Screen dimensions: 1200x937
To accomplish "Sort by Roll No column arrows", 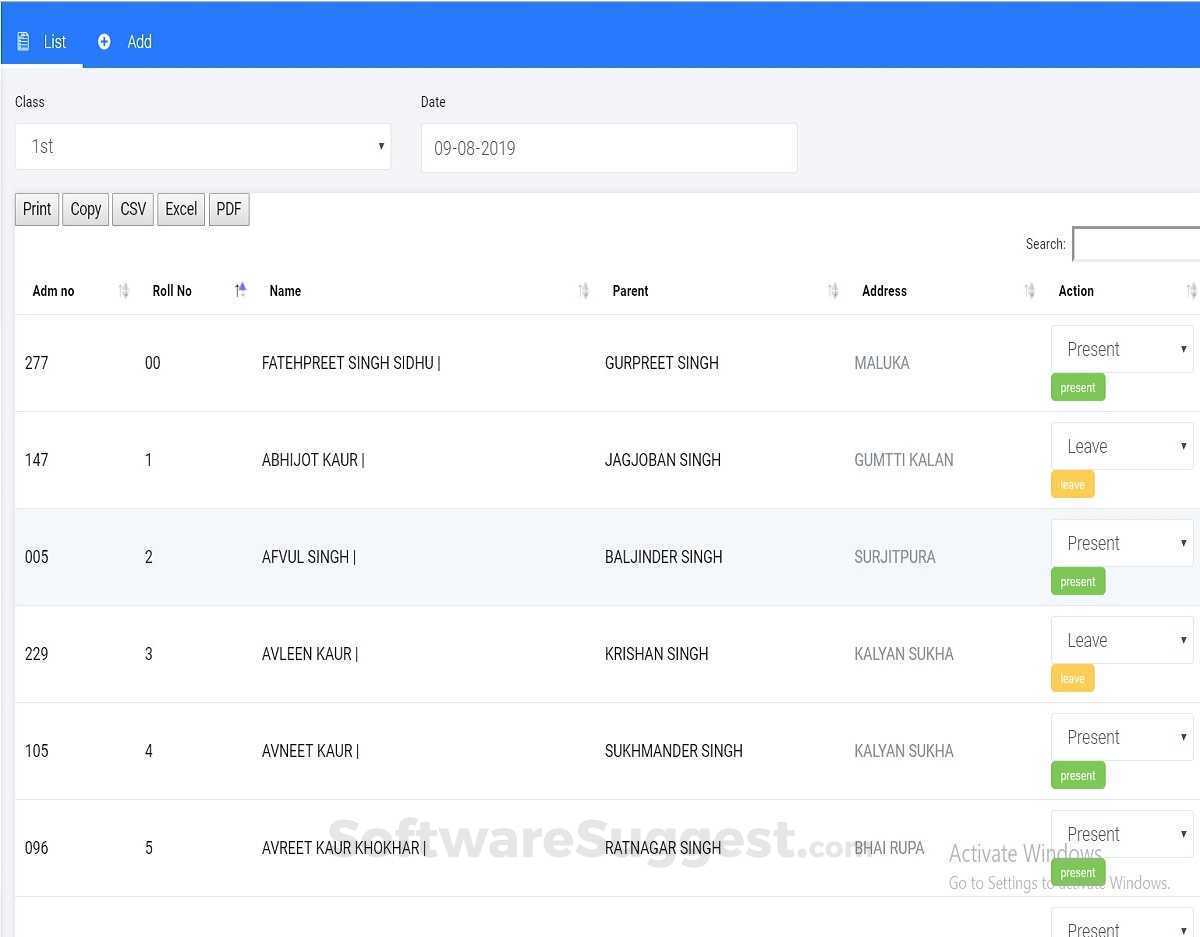I will pyautogui.click(x=240, y=290).
